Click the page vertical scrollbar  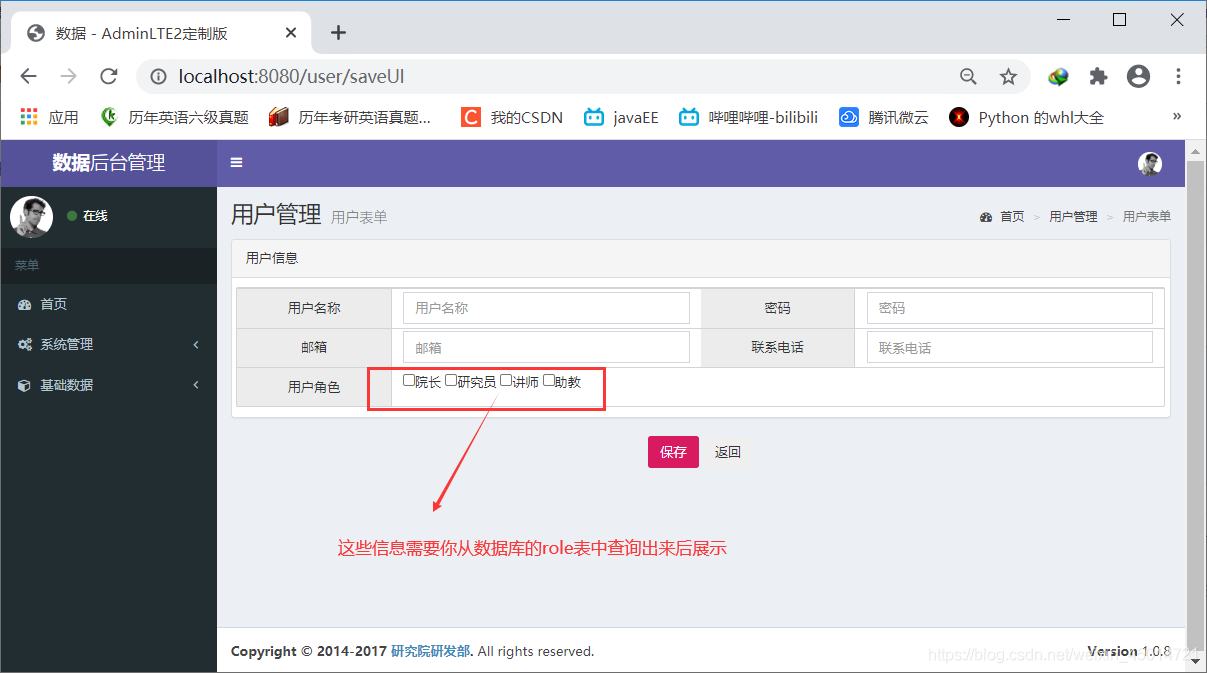click(x=1195, y=405)
